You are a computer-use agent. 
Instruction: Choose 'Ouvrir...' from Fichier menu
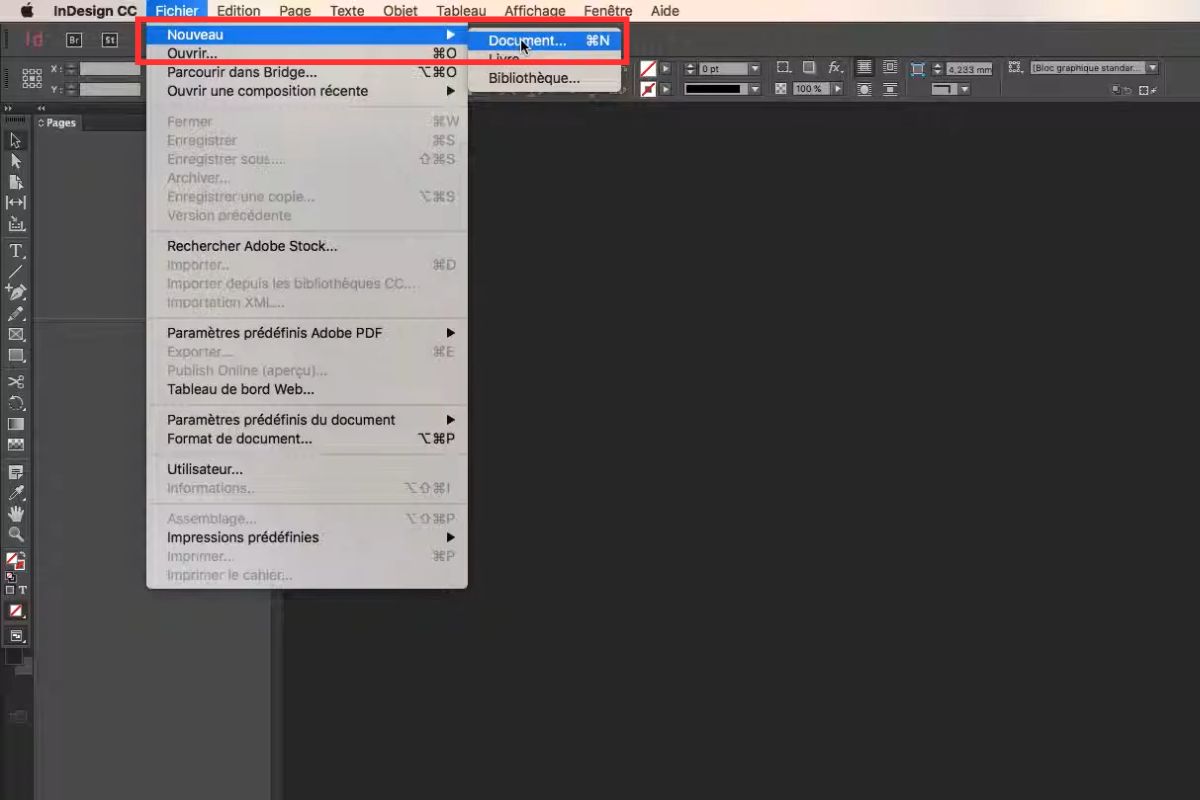[307, 53]
